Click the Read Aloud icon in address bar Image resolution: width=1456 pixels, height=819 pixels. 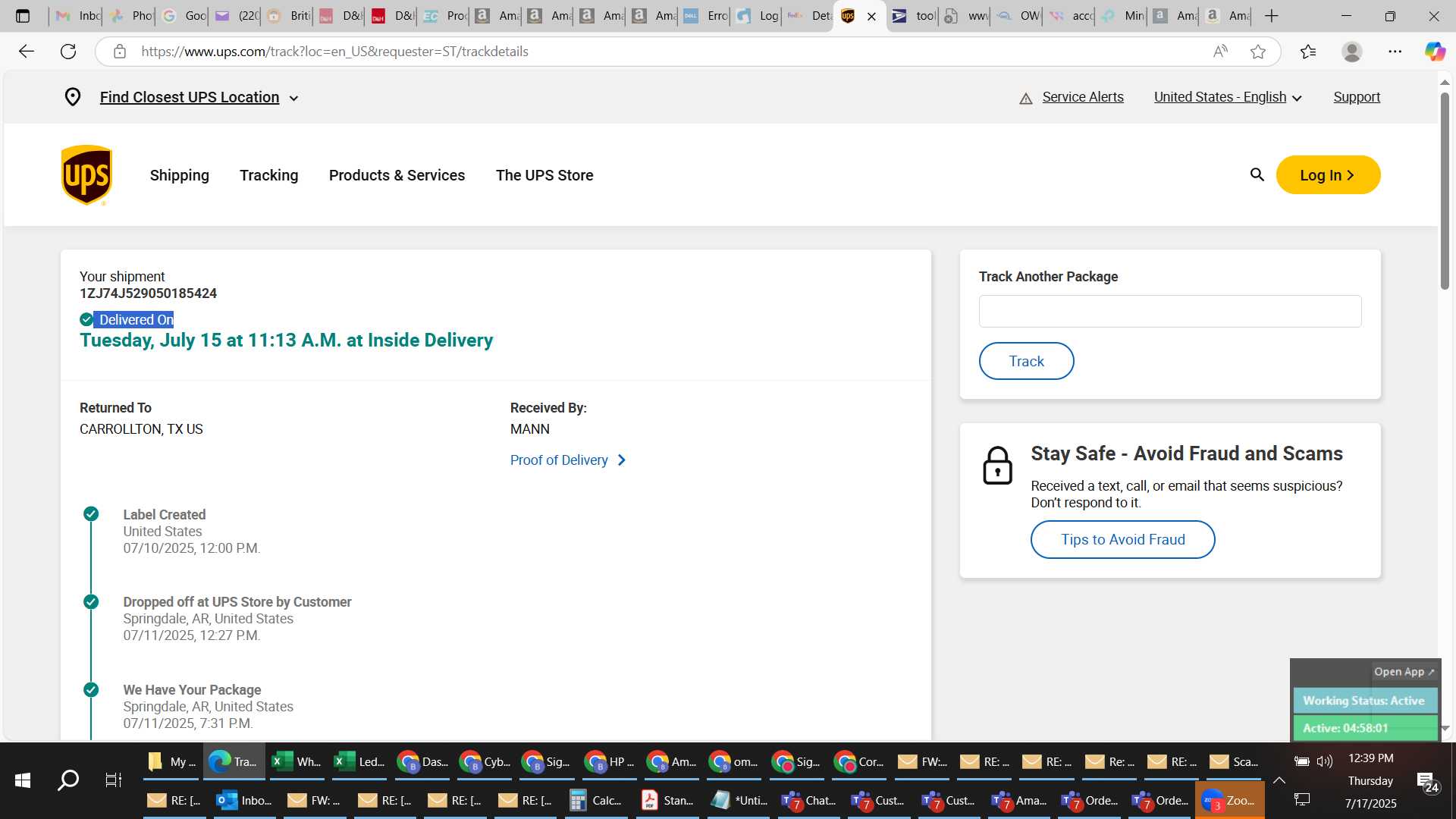(1220, 52)
